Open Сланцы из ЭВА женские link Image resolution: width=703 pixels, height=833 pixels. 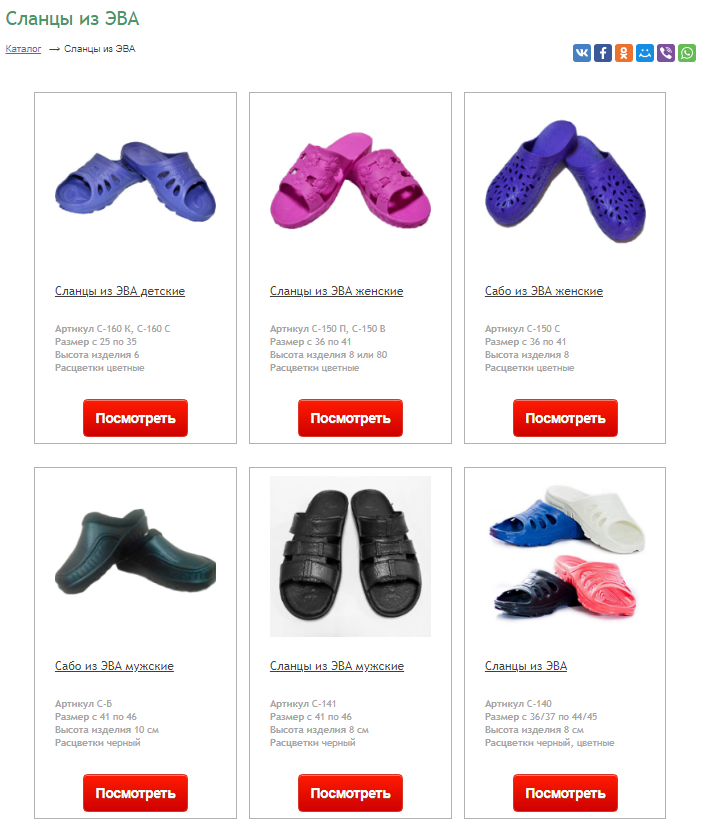click(336, 291)
